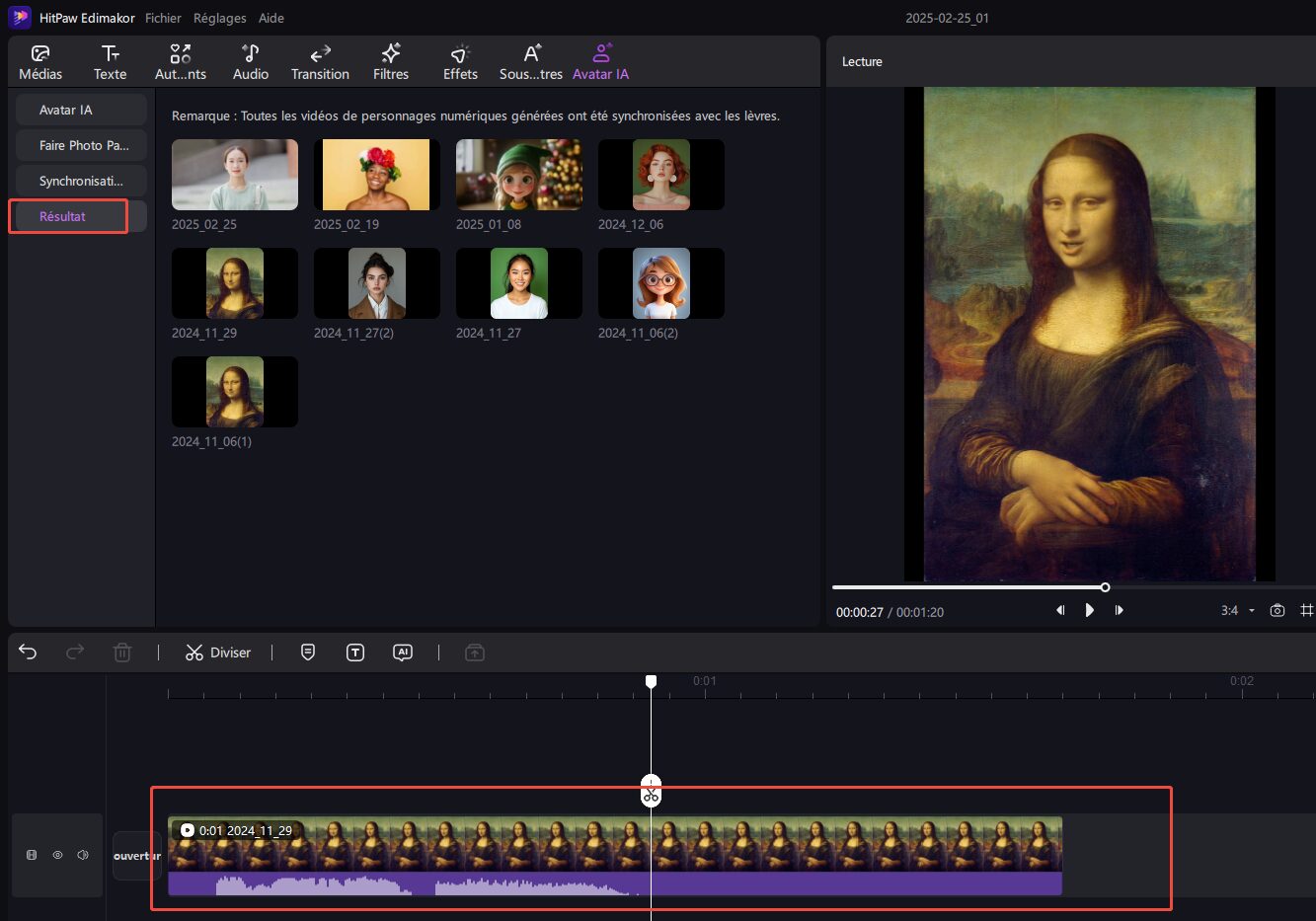Viewport: 1316px width, 921px height.
Task: Toggle track visibility eye icon
Action: coord(57,855)
